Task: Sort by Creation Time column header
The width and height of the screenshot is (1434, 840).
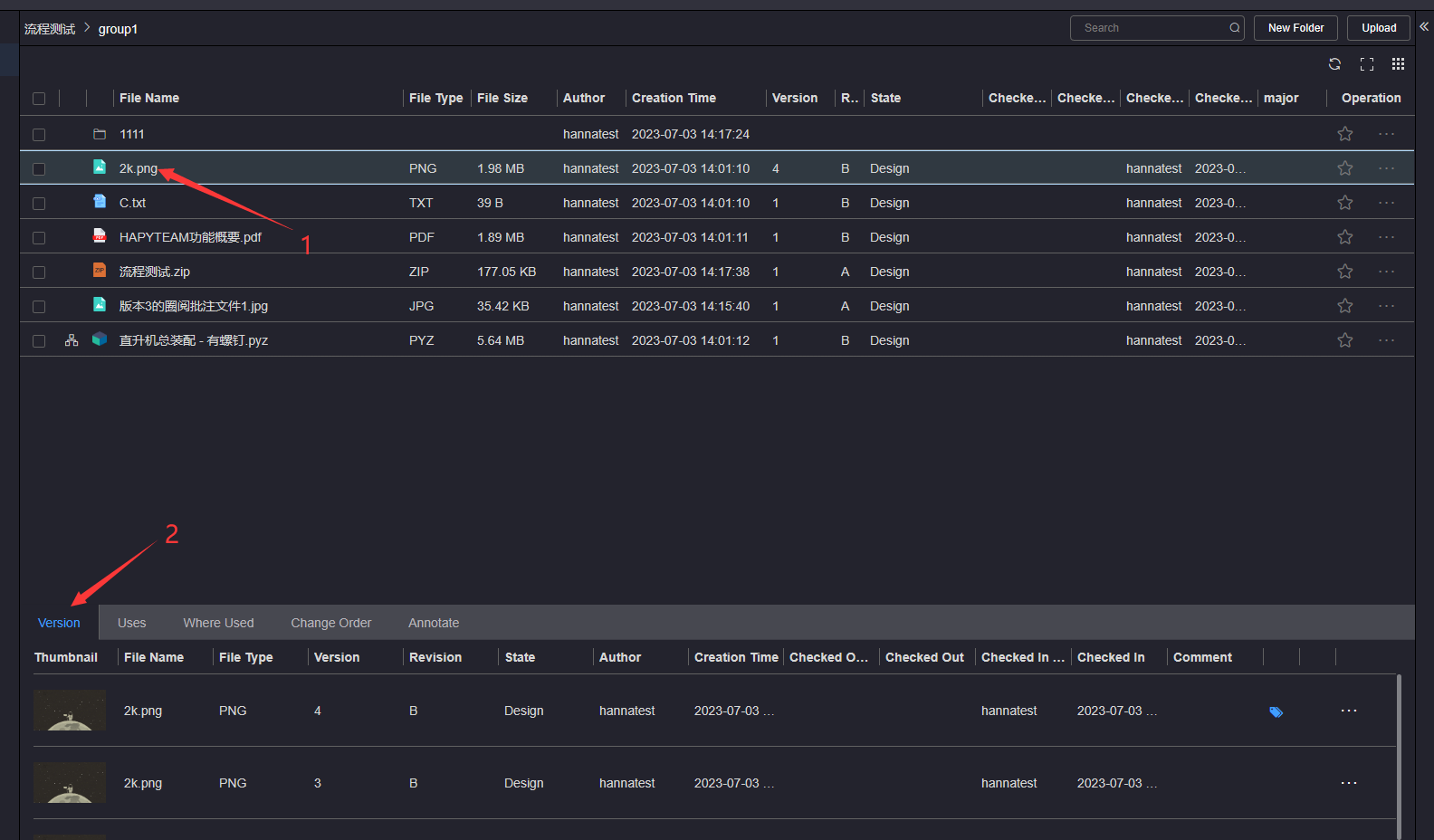Action: (674, 98)
